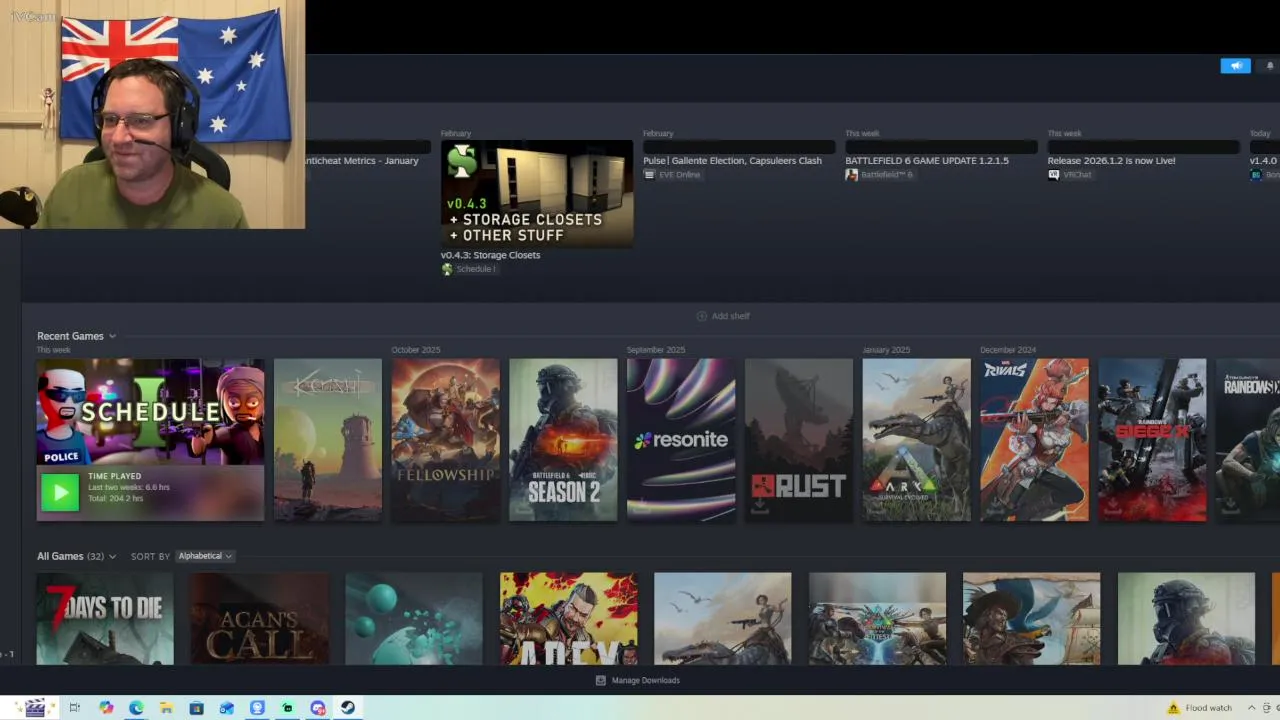This screenshot has height=720, width=1280.
Task: Select the Rainbow Six Siege X tile
Action: [x=1152, y=440]
